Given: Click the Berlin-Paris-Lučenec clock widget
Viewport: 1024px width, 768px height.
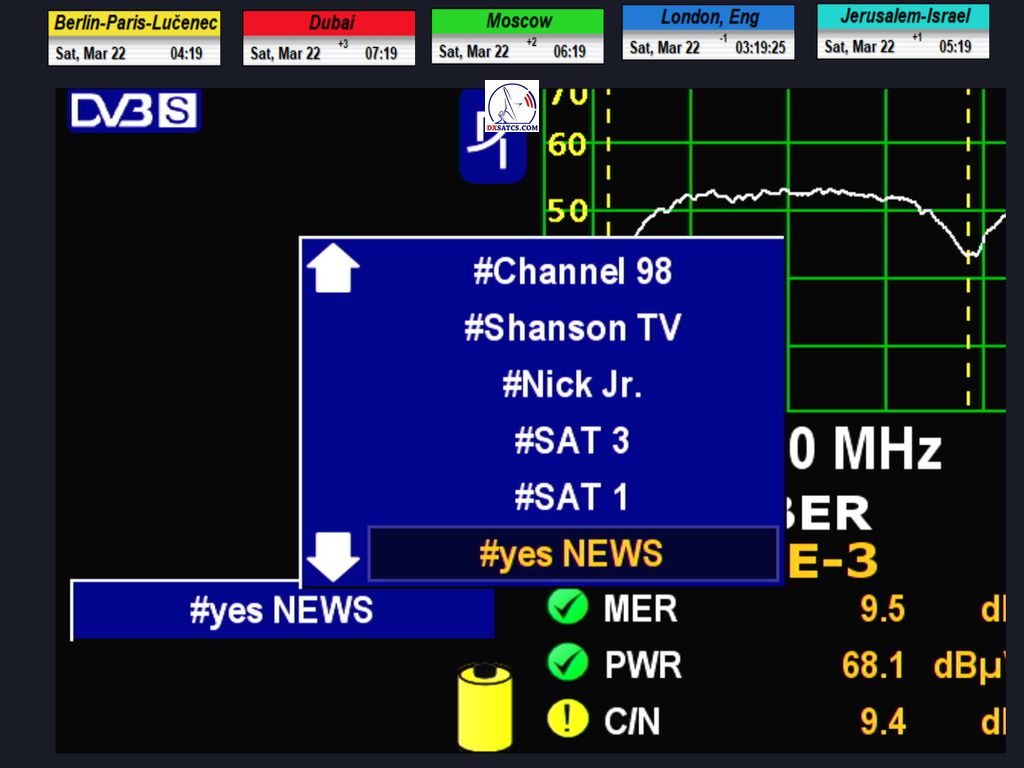Looking at the screenshot, I should click(x=134, y=38).
